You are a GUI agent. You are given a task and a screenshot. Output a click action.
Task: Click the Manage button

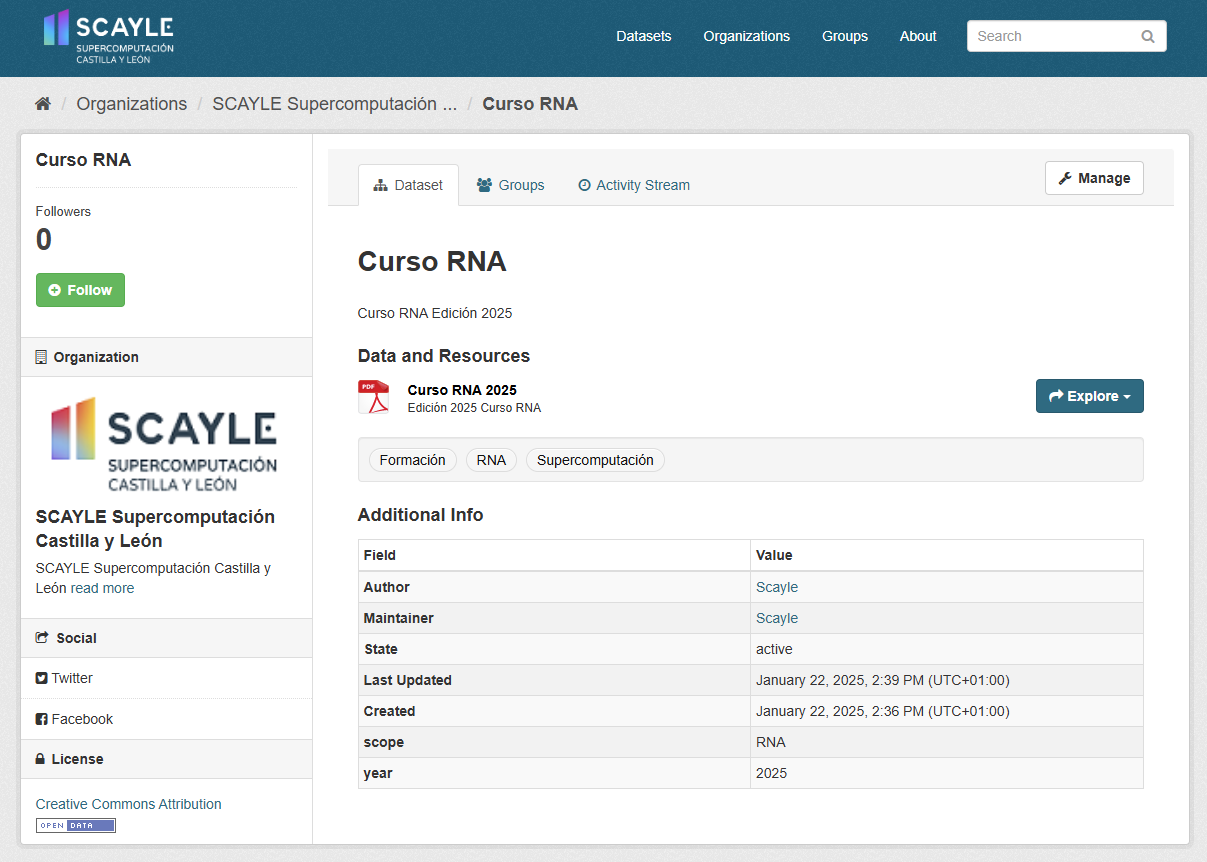(x=1094, y=178)
